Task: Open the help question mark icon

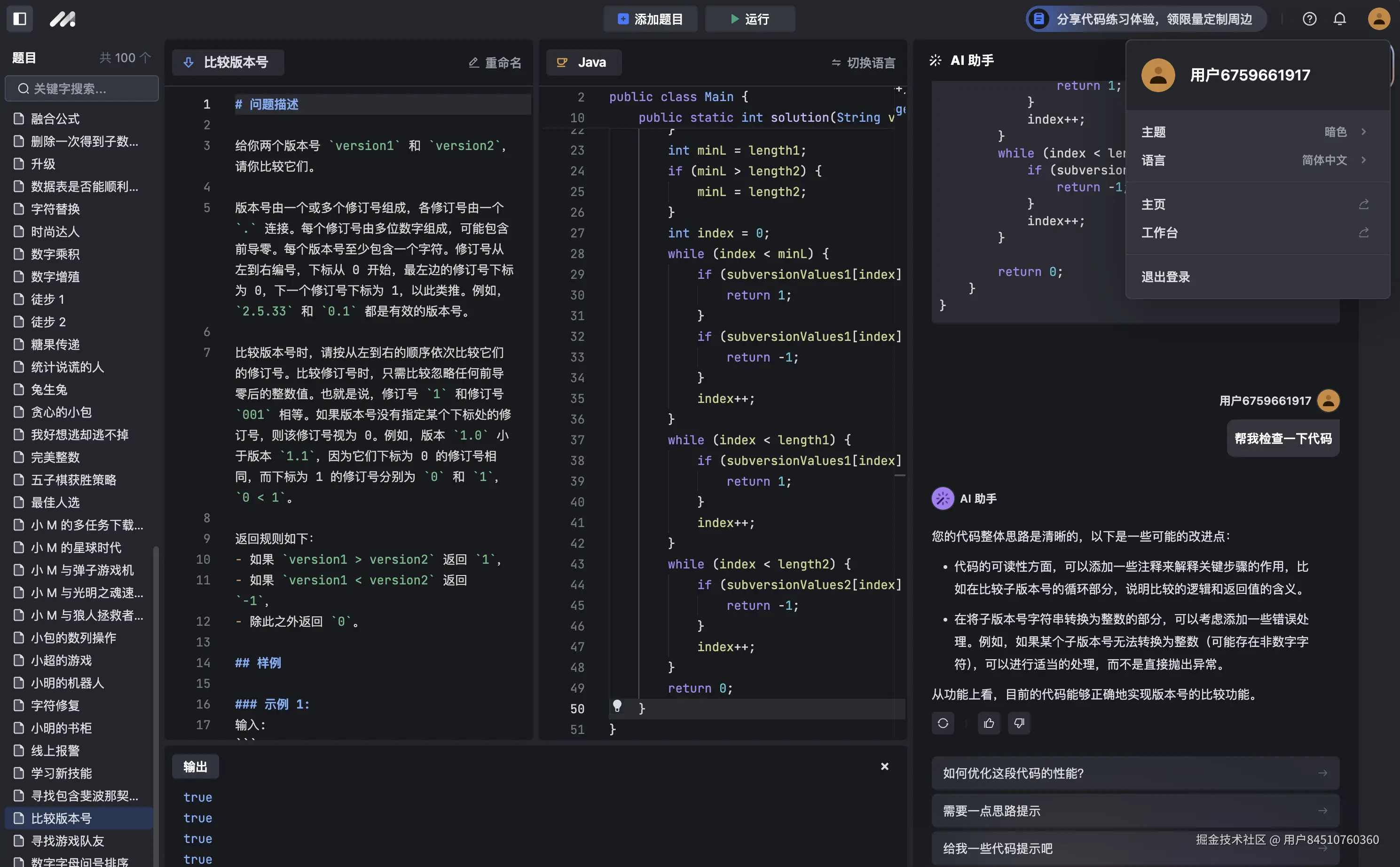Action: click(x=1309, y=19)
